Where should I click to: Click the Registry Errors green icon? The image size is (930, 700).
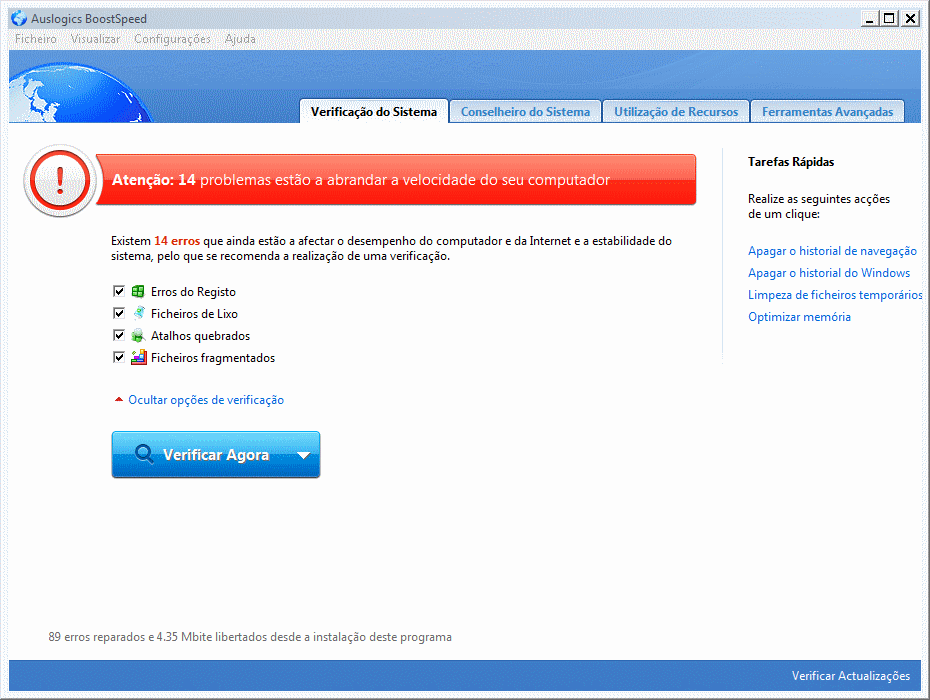[x=138, y=292]
